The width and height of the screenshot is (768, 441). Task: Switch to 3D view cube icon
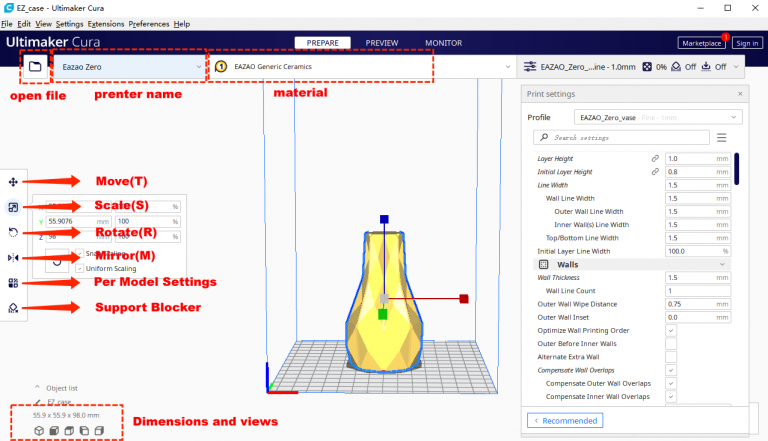39,431
